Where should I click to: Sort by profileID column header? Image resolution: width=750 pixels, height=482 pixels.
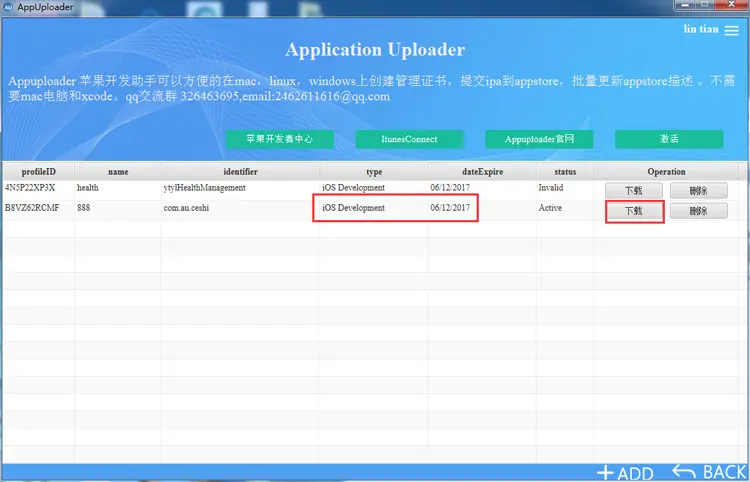[x=38, y=172]
